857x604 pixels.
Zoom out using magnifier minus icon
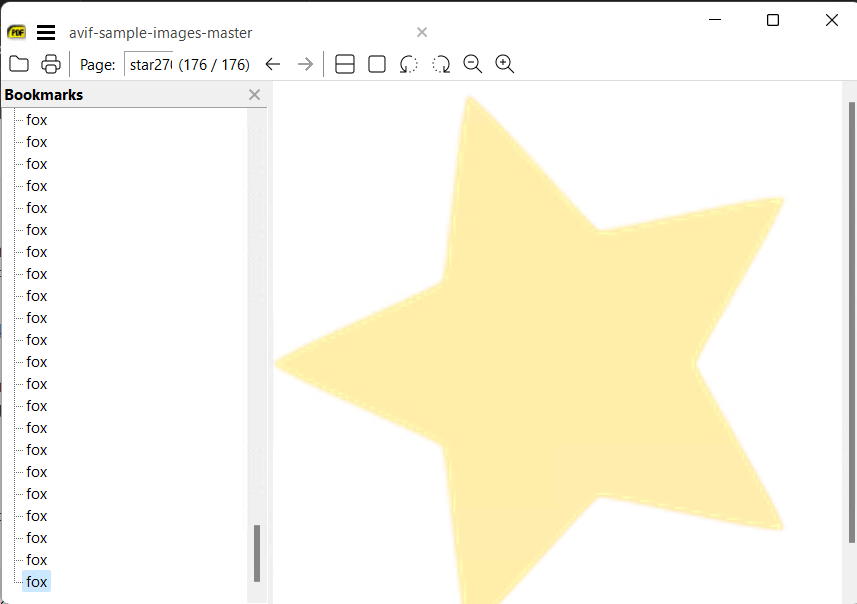(x=473, y=64)
